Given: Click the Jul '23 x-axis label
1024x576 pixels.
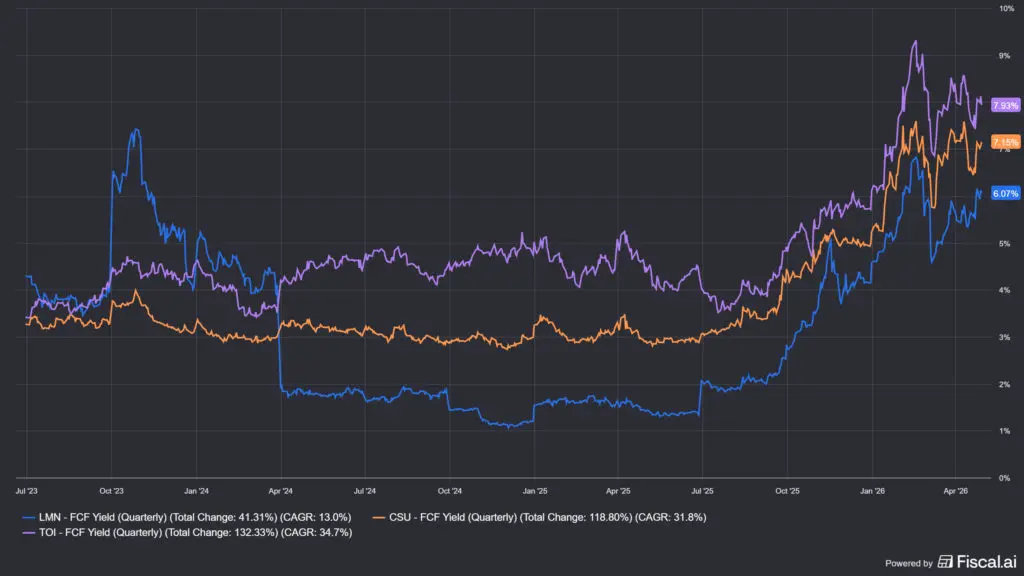Looking at the screenshot, I should tap(26, 491).
